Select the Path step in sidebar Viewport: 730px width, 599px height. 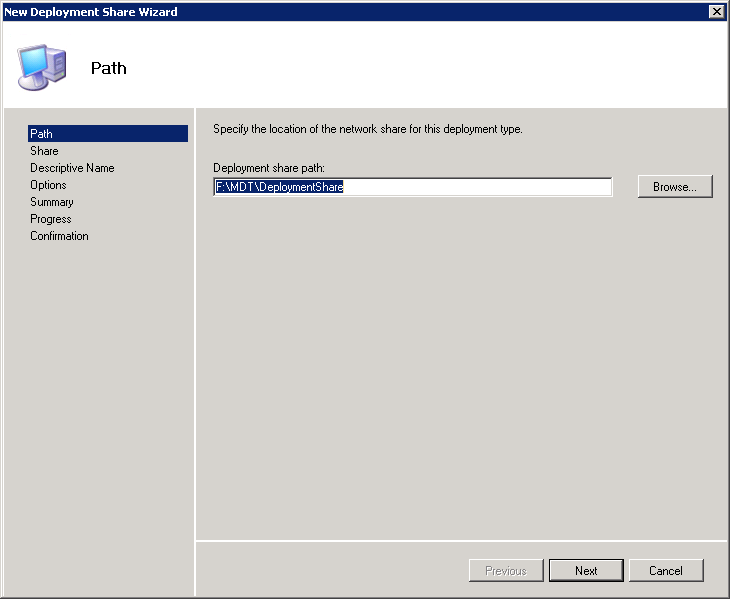[x=42, y=134]
